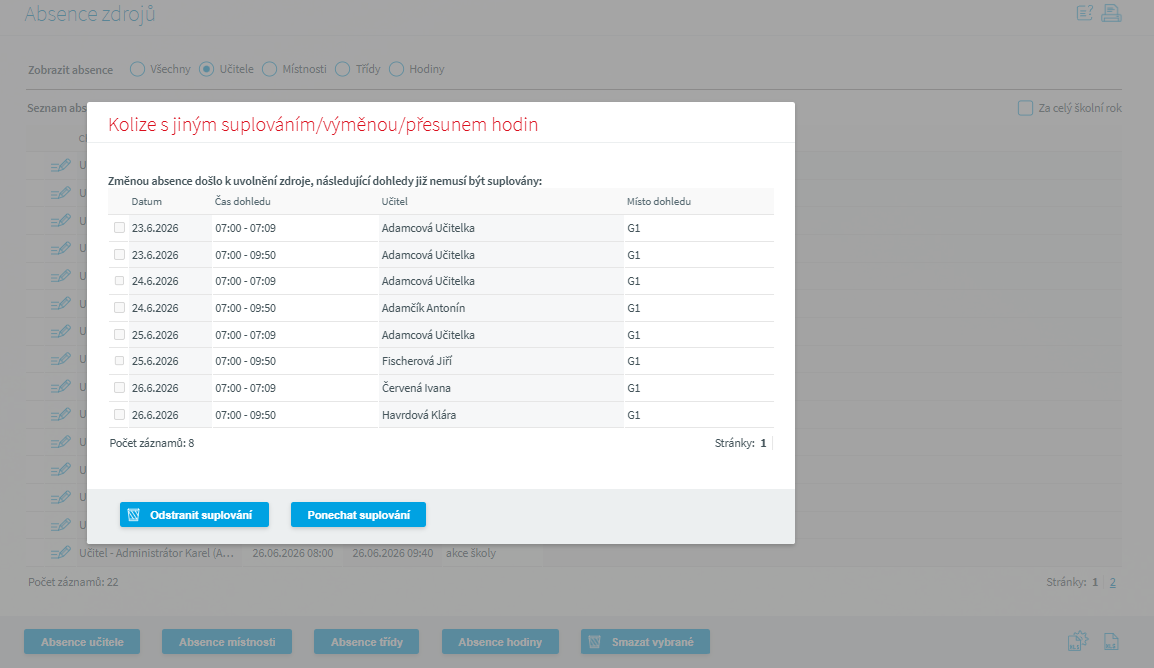Open Absence učitele in background page
Screen dimensions: 1154x668
click(x=82, y=642)
